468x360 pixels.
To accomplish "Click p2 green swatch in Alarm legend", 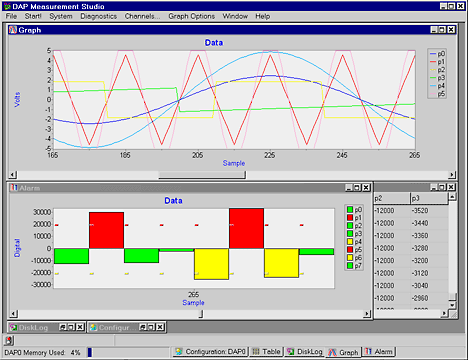I will [350, 226].
